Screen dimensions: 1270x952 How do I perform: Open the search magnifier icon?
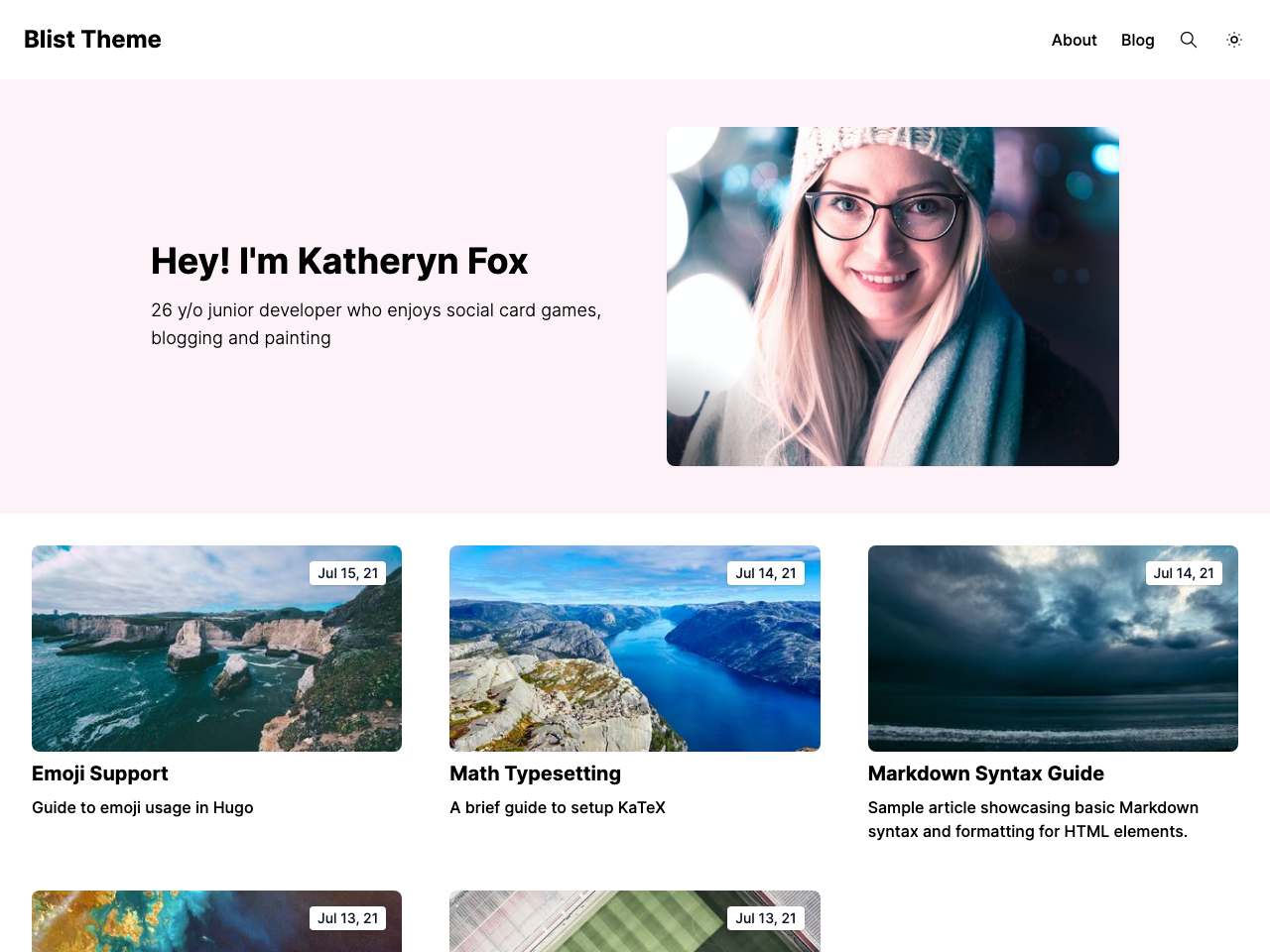[1189, 40]
